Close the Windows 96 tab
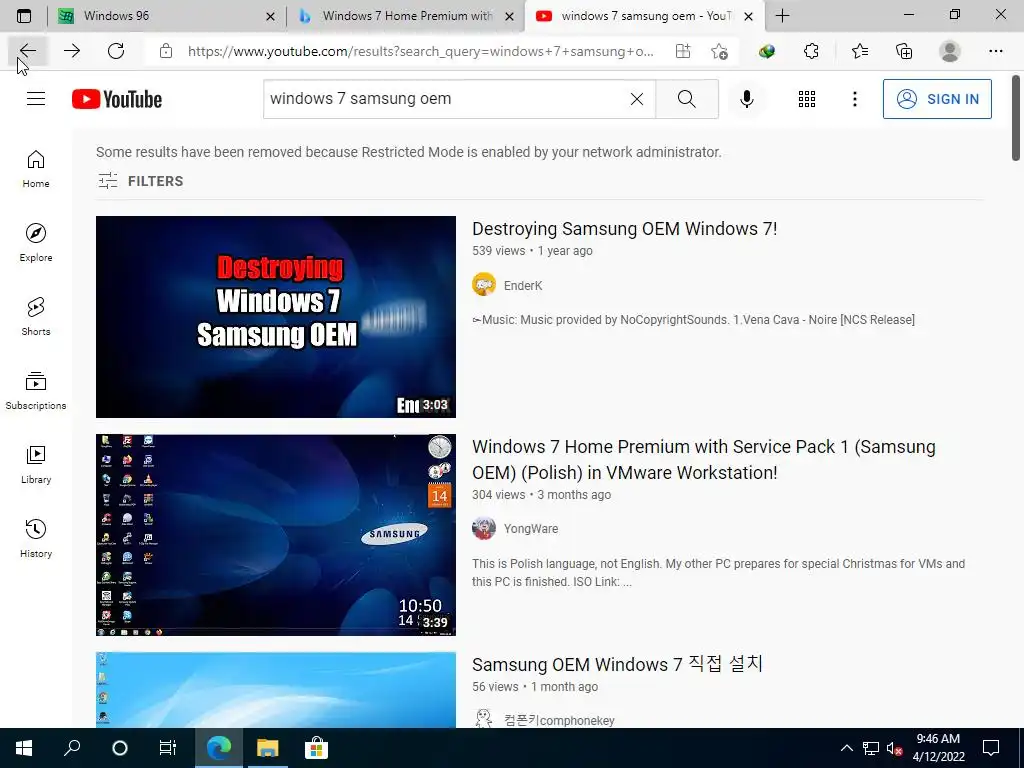 point(270,16)
